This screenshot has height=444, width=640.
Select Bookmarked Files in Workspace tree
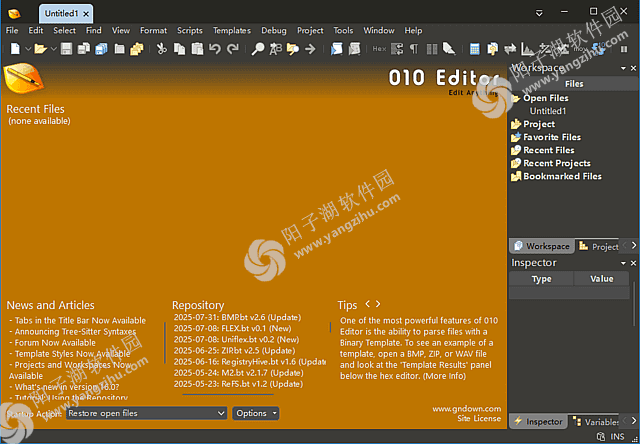tap(562, 176)
